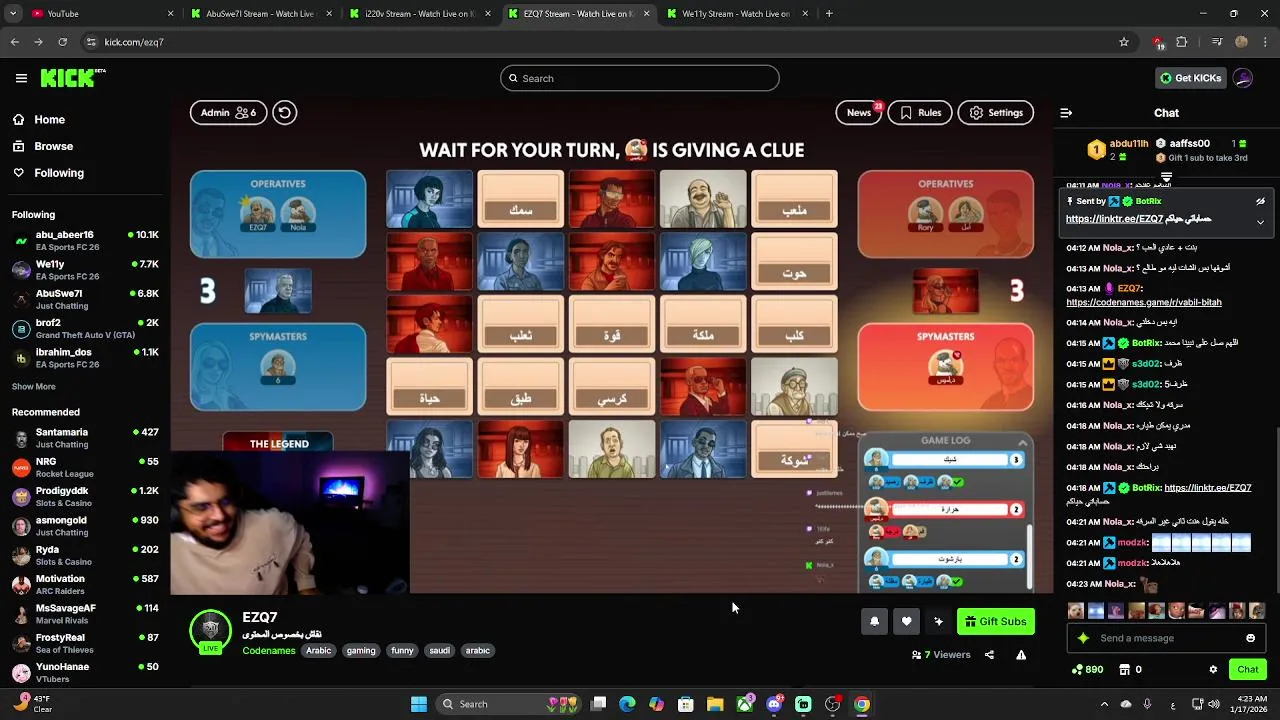Screen dimensions: 1280x720
Task: Click the EZQ7 channel avatar
Action: click(210, 630)
